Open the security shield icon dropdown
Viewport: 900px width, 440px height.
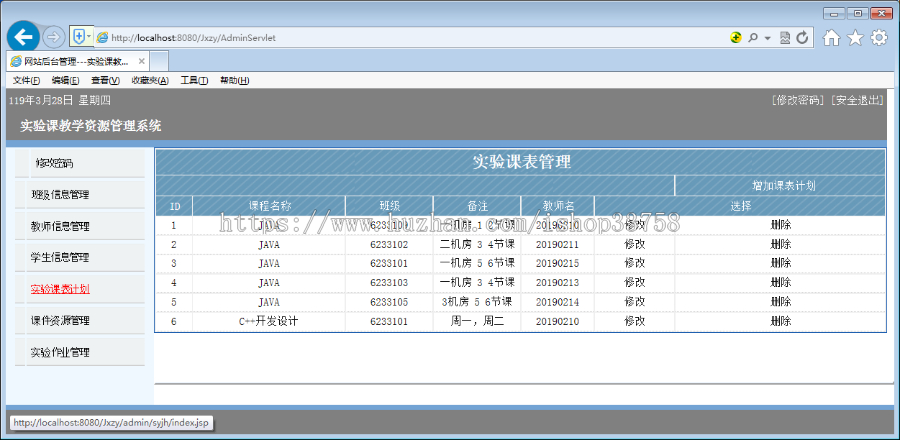pyautogui.click(x=81, y=37)
